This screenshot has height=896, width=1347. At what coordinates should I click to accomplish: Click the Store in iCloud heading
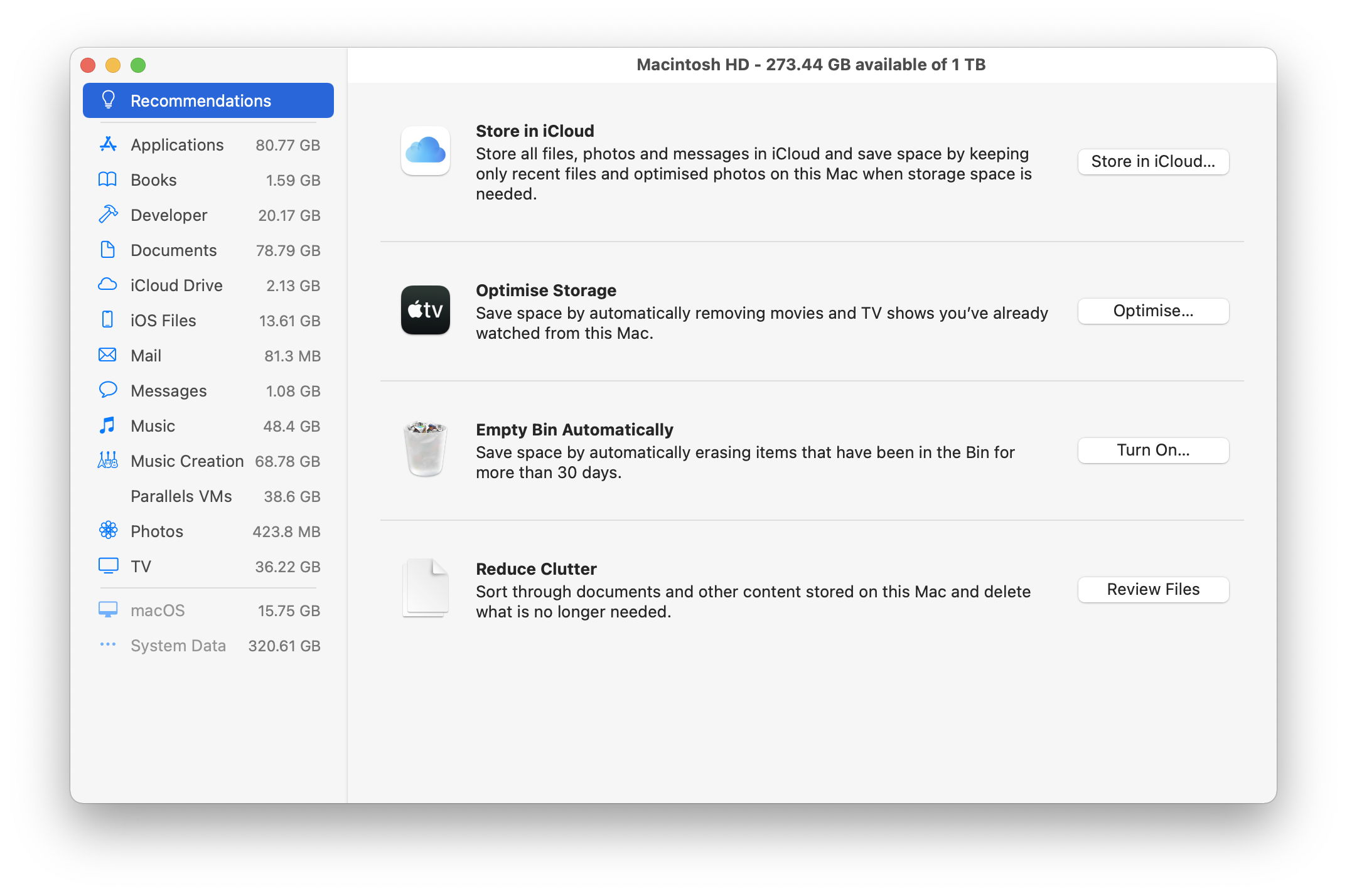coord(535,131)
